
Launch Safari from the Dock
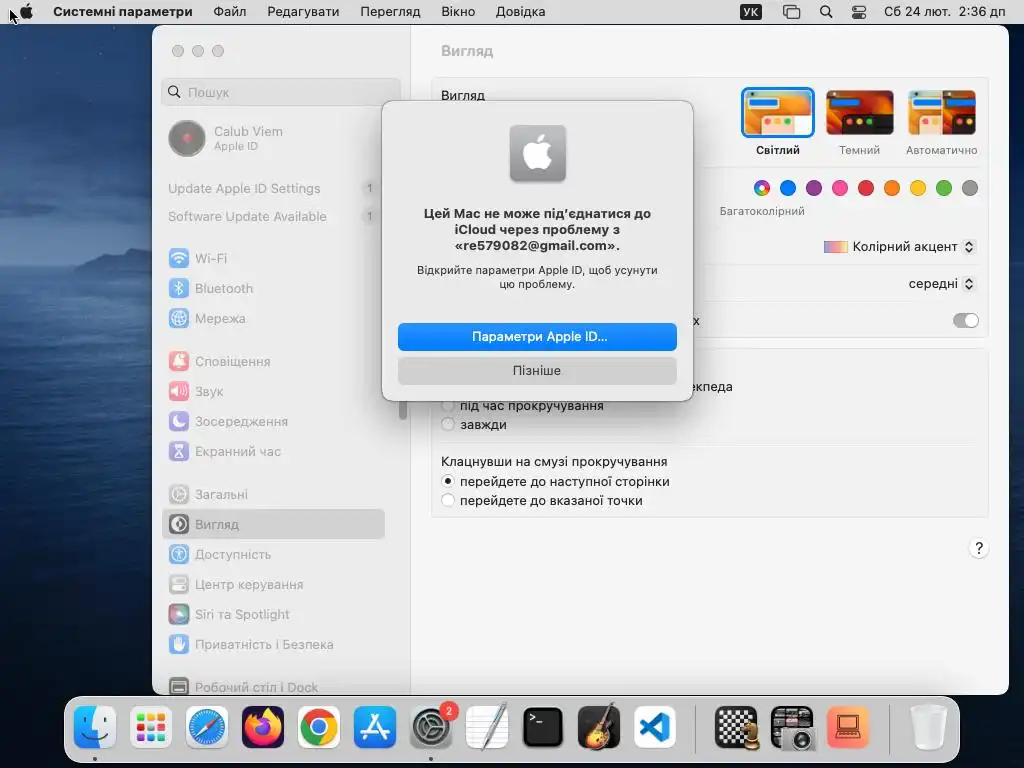point(207,727)
